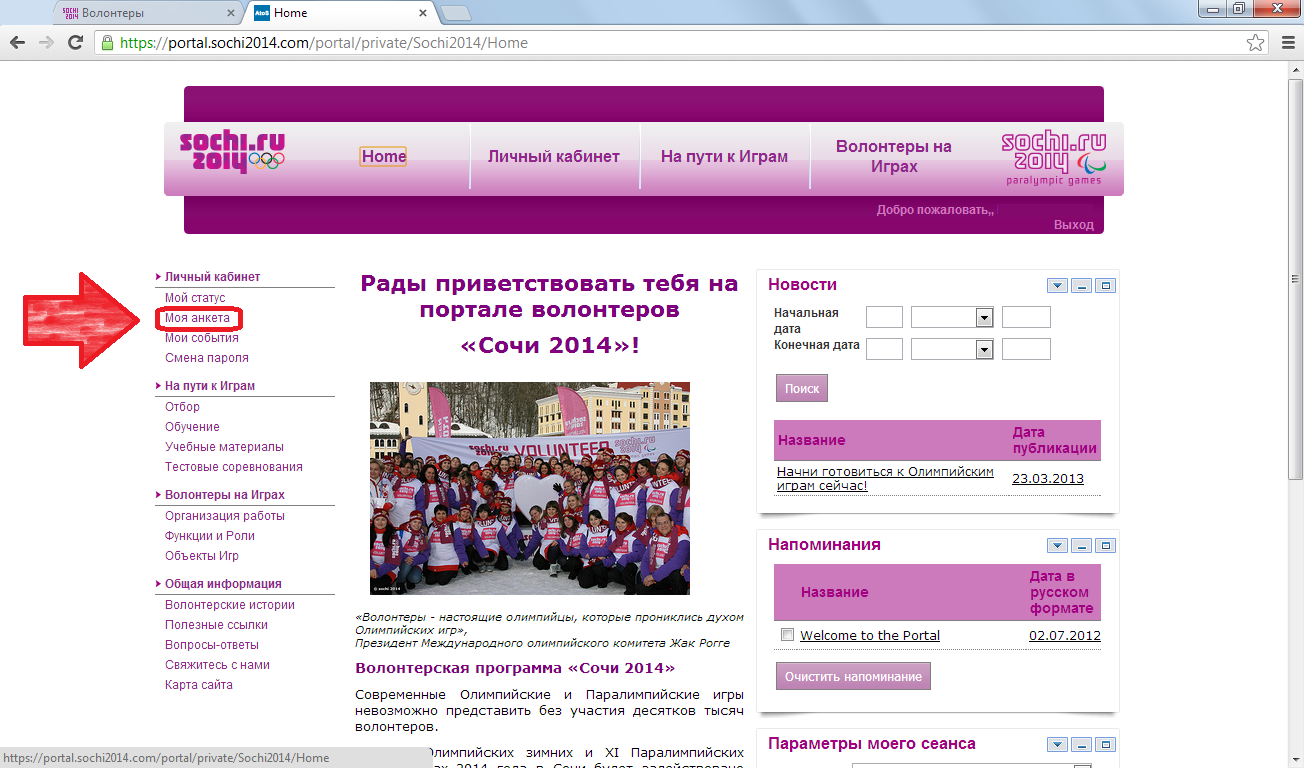The width and height of the screenshot is (1304, 768).
Task: Open Мой статус in the sidebar
Action: coord(195,298)
